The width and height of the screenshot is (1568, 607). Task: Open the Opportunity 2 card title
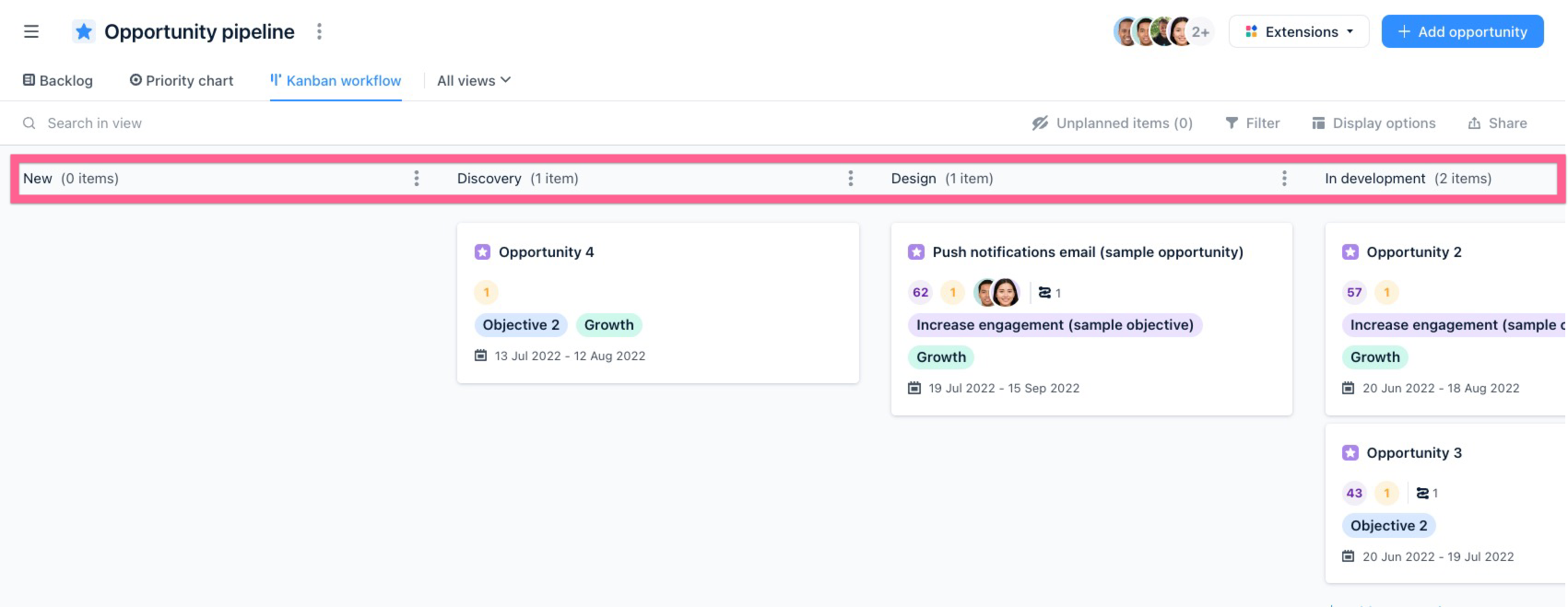click(x=1414, y=252)
